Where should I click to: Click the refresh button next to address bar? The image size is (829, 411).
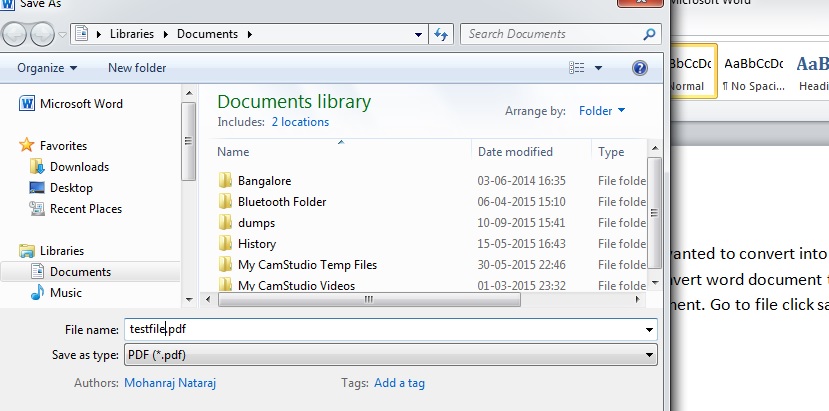pyautogui.click(x=441, y=35)
